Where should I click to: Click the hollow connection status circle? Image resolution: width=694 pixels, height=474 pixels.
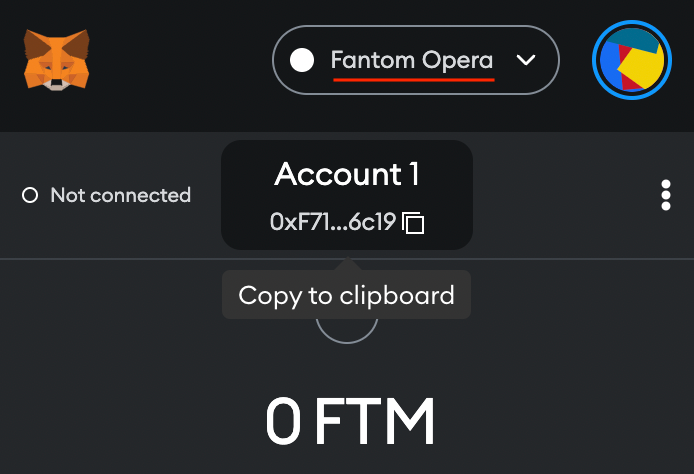tap(30, 195)
